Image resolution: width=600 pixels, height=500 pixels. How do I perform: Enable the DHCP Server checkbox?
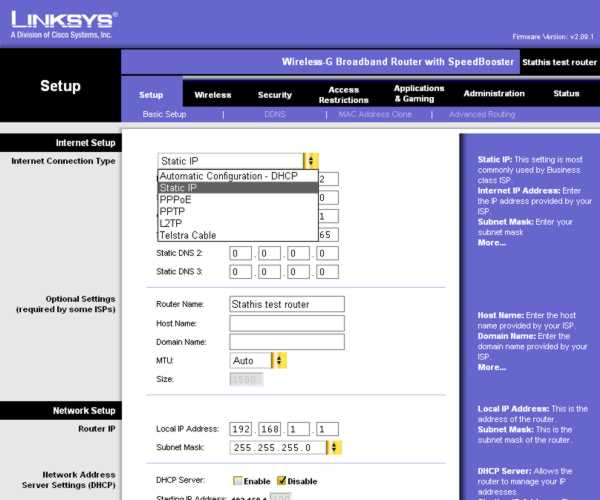pos(238,480)
